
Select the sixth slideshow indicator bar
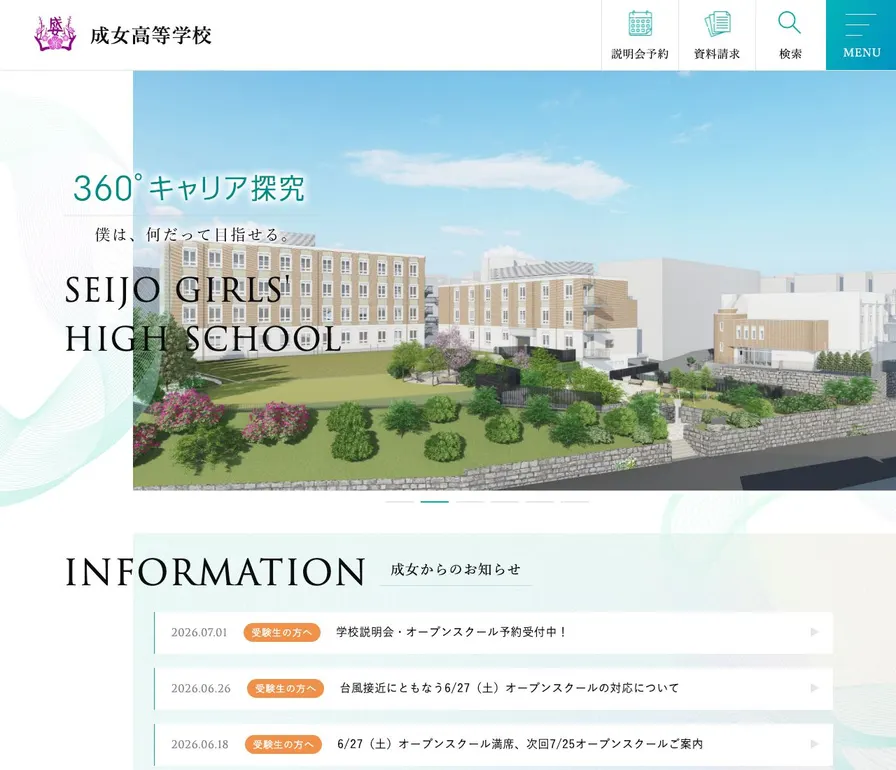click(574, 502)
